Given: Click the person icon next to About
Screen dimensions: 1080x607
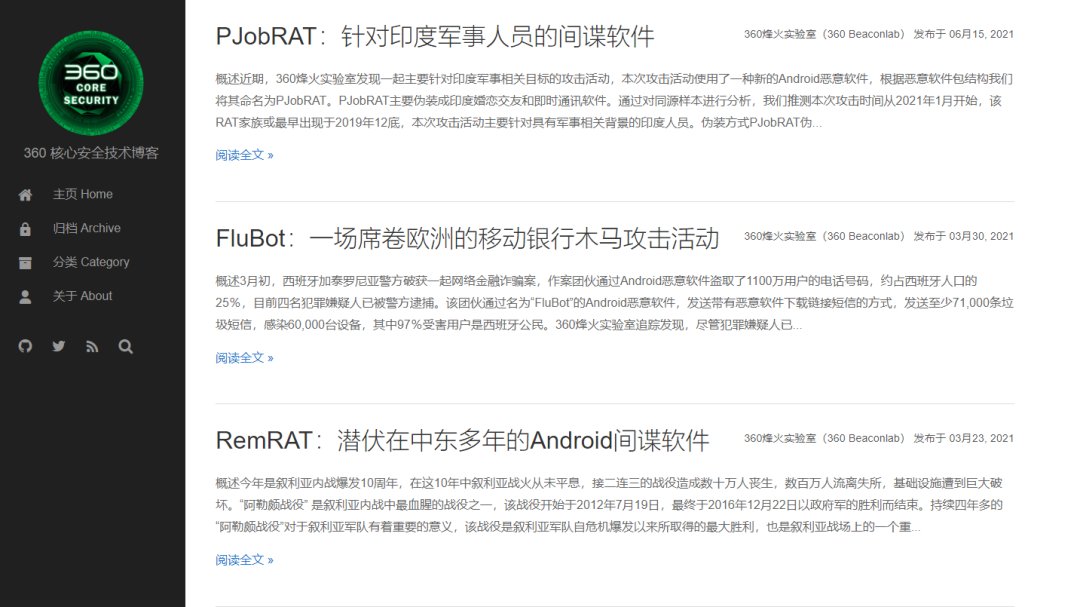Looking at the screenshot, I should pos(25,296).
